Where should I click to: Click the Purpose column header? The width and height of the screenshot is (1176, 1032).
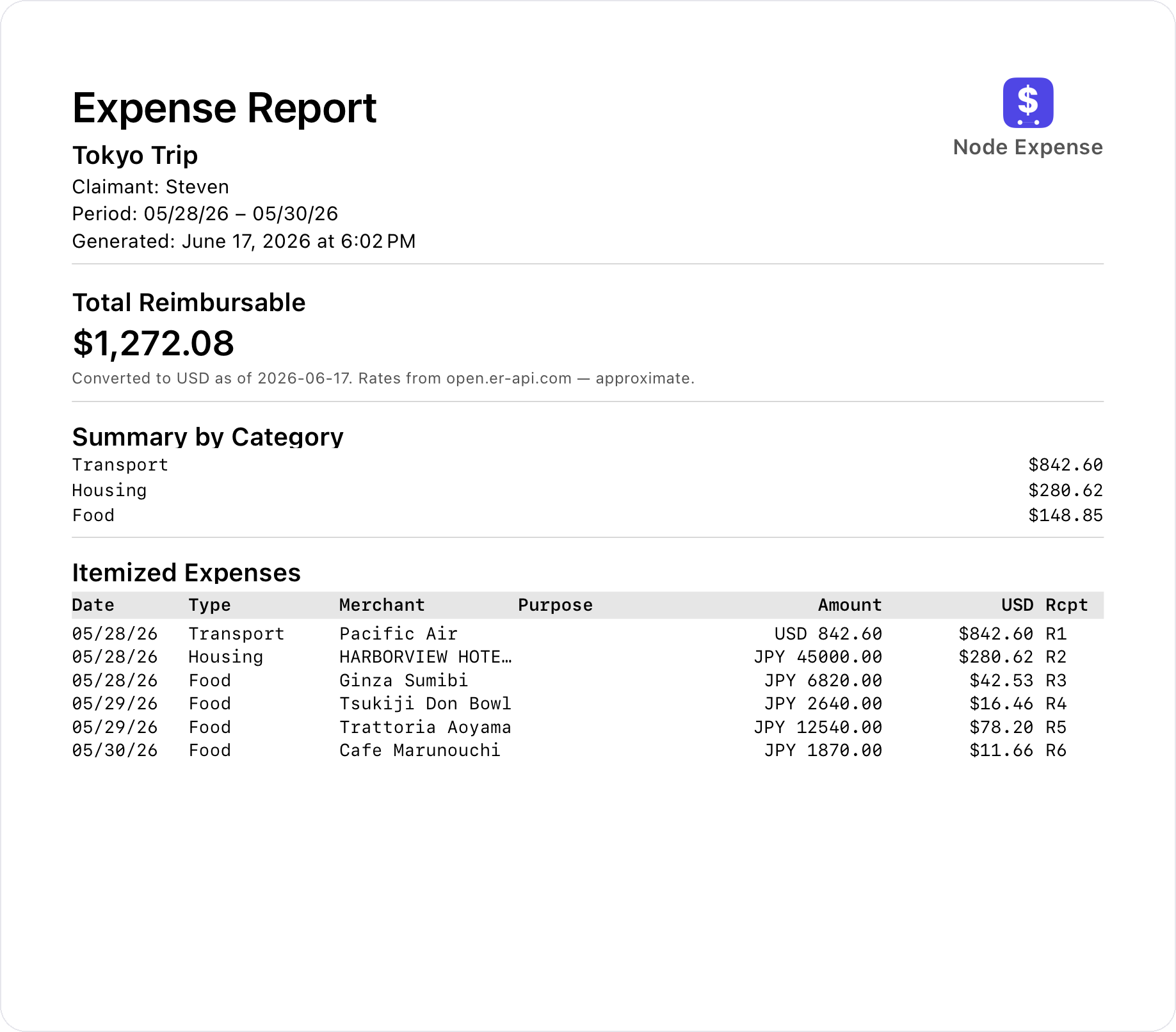pyautogui.click(x=555, y=606)
